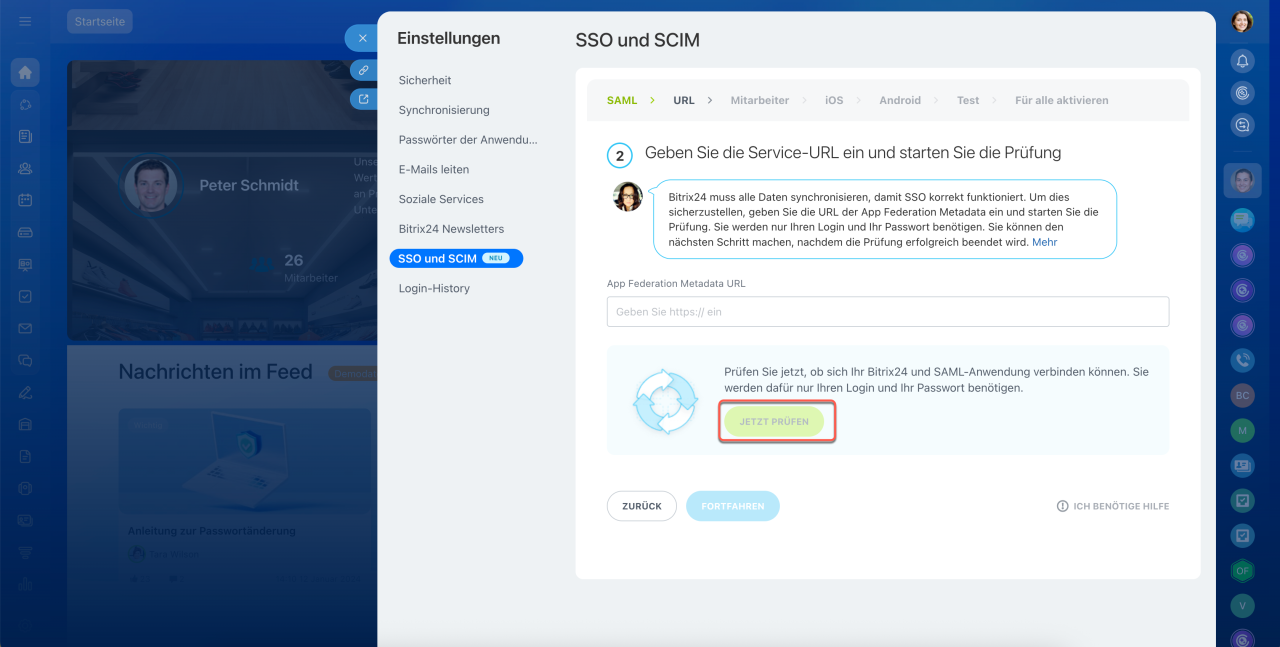Screen dimensions: 1280x647
Task: Select SSO und SCIM menu item
Action: point(456,258)
